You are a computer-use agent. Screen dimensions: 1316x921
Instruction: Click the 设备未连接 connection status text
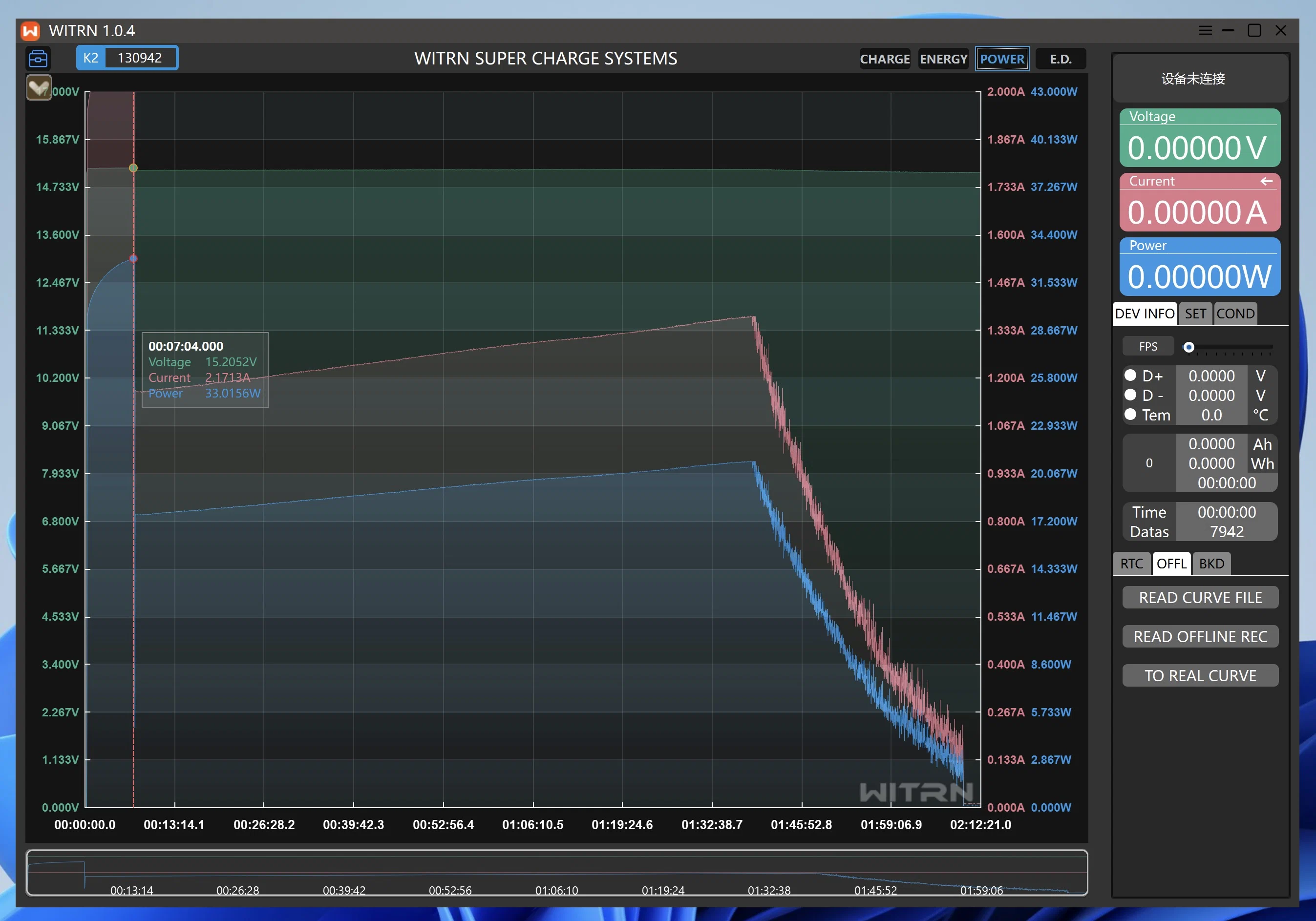click(1193, 79)
